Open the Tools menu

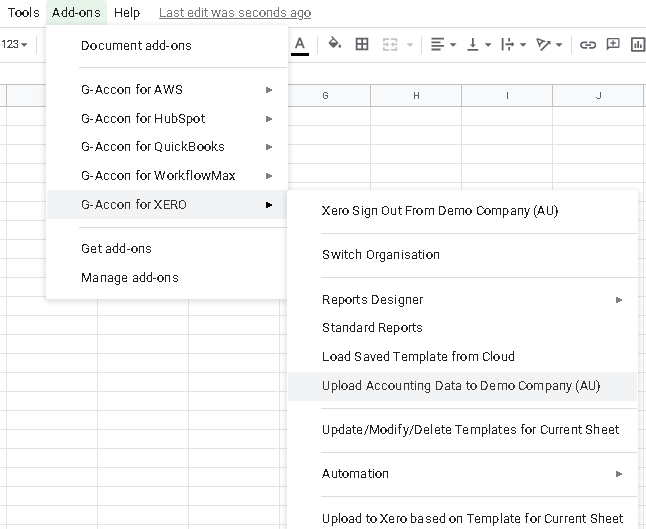23,13
